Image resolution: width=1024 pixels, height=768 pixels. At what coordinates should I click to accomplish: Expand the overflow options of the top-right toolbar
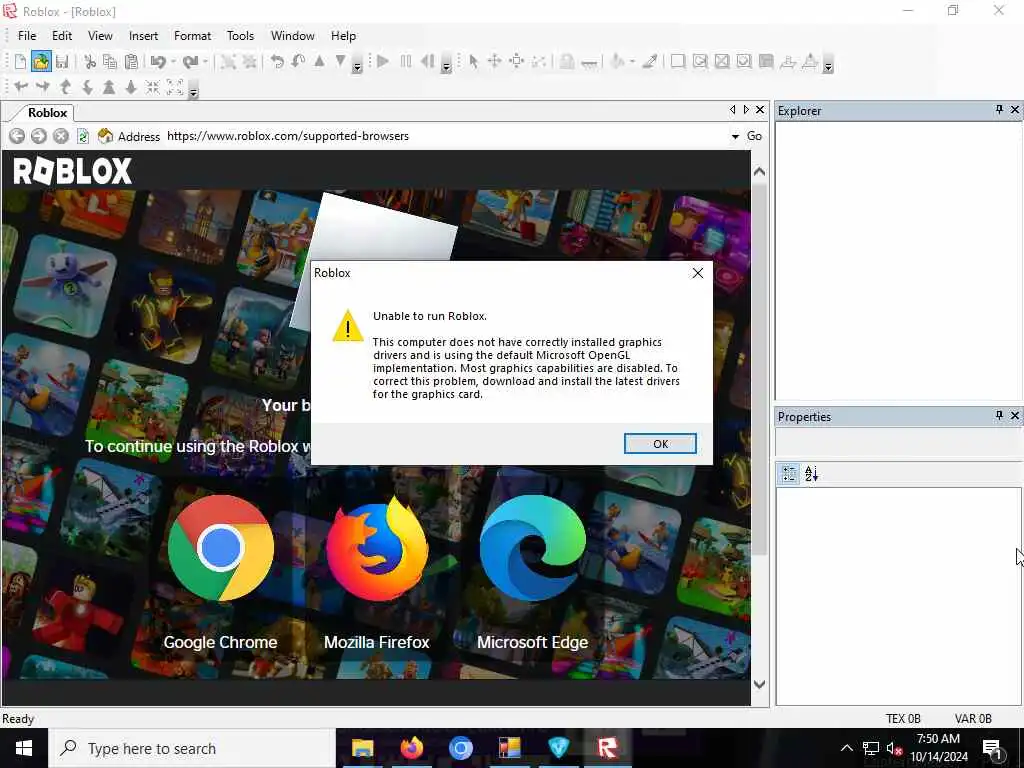[x=827, y=65]
